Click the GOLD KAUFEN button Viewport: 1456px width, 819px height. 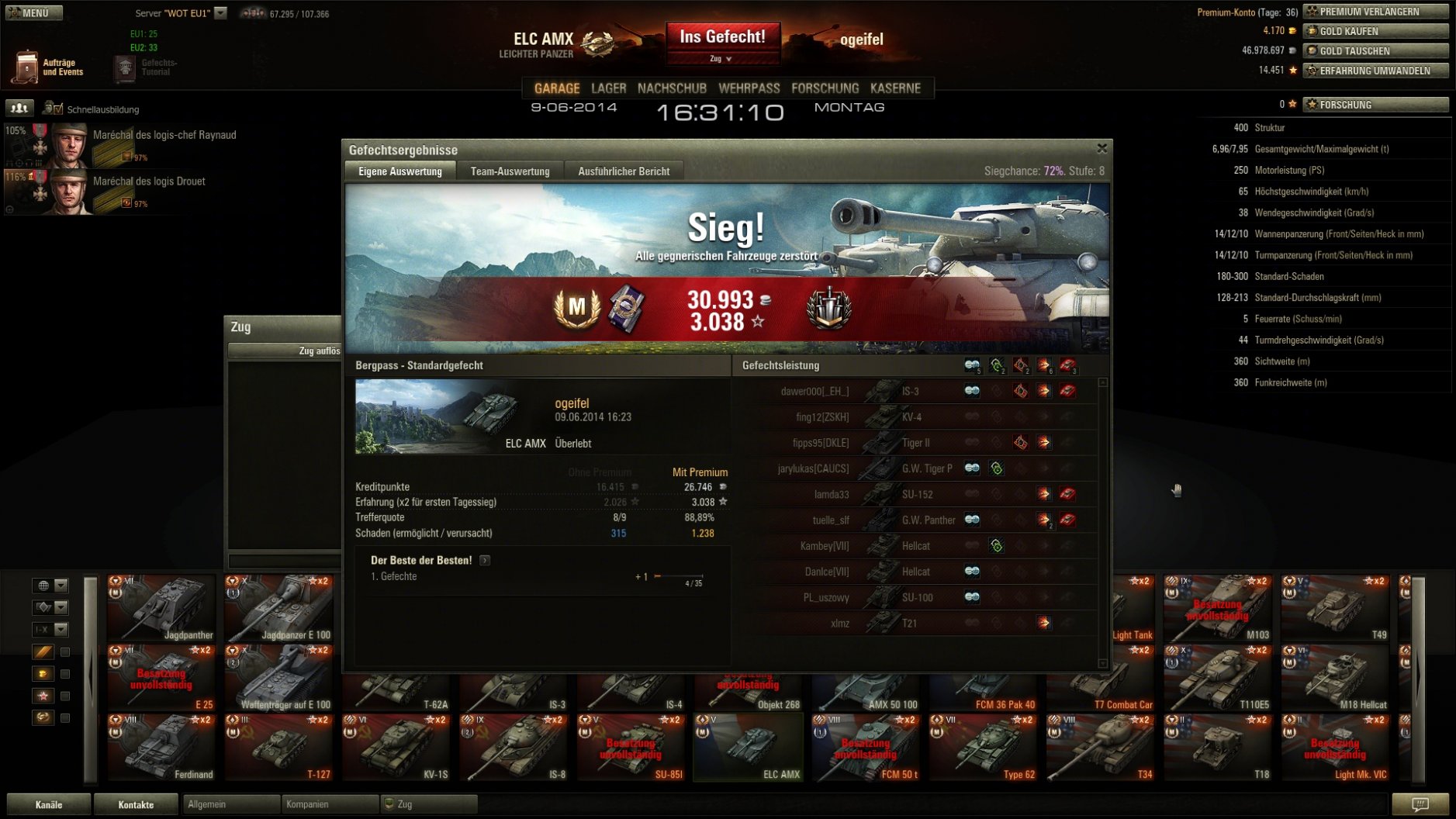[1375, 31]
